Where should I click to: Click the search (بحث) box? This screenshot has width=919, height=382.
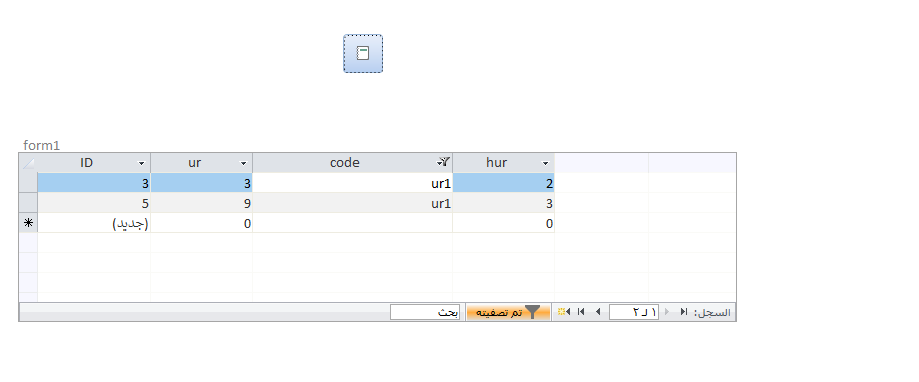426,312
